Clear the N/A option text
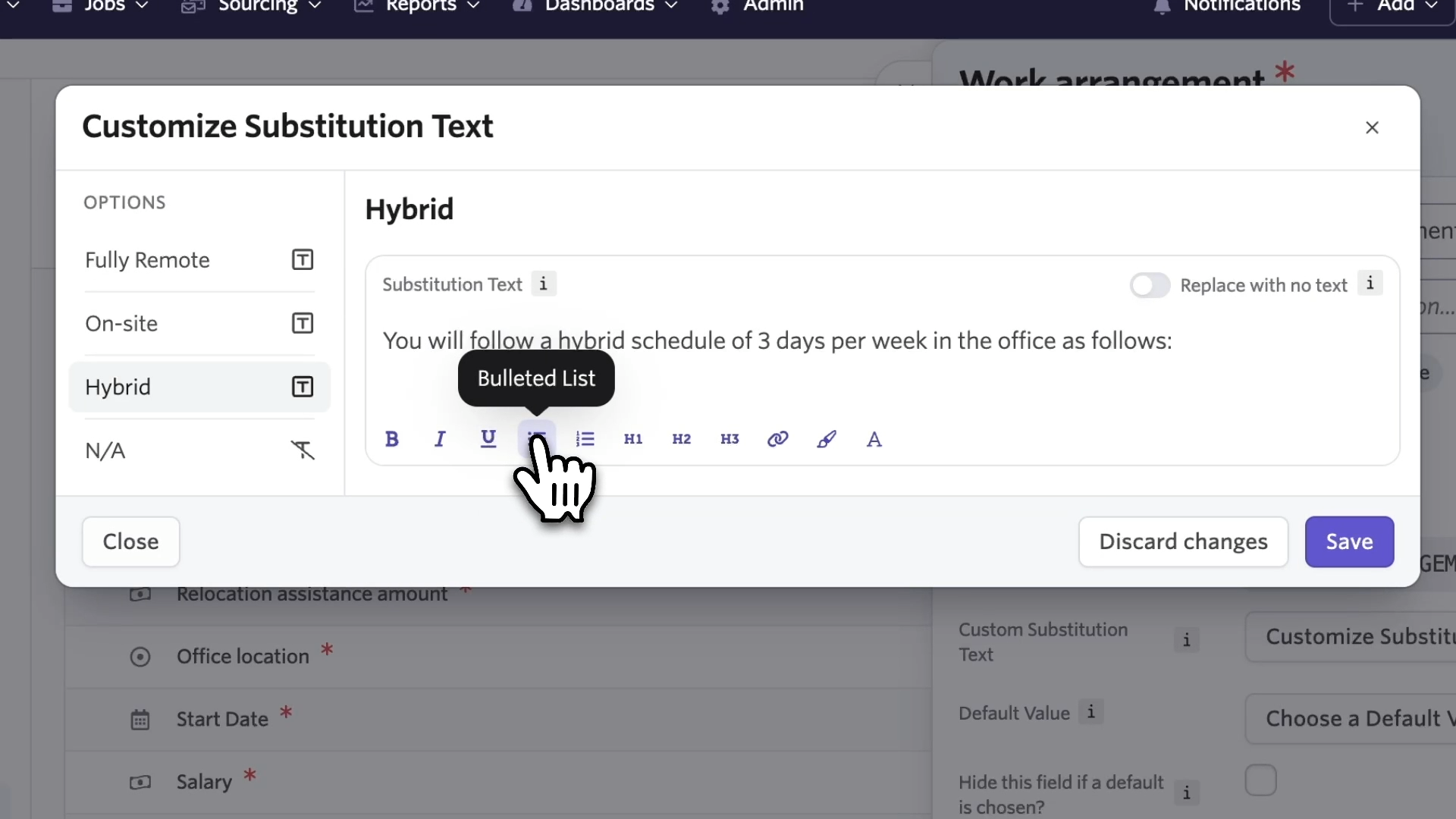 coord(303,450)
